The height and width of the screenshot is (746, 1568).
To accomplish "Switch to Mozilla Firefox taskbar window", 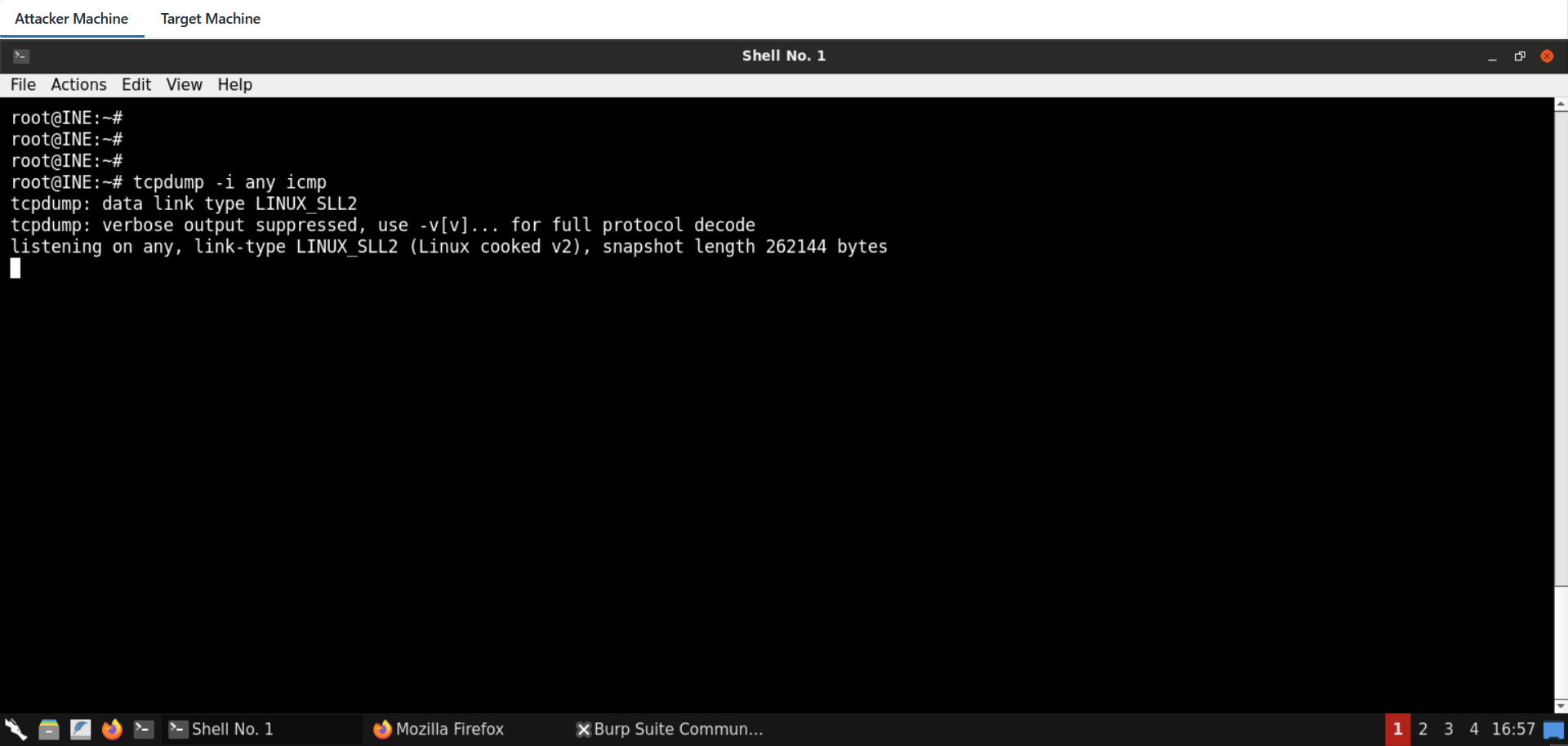I will 439,729.
